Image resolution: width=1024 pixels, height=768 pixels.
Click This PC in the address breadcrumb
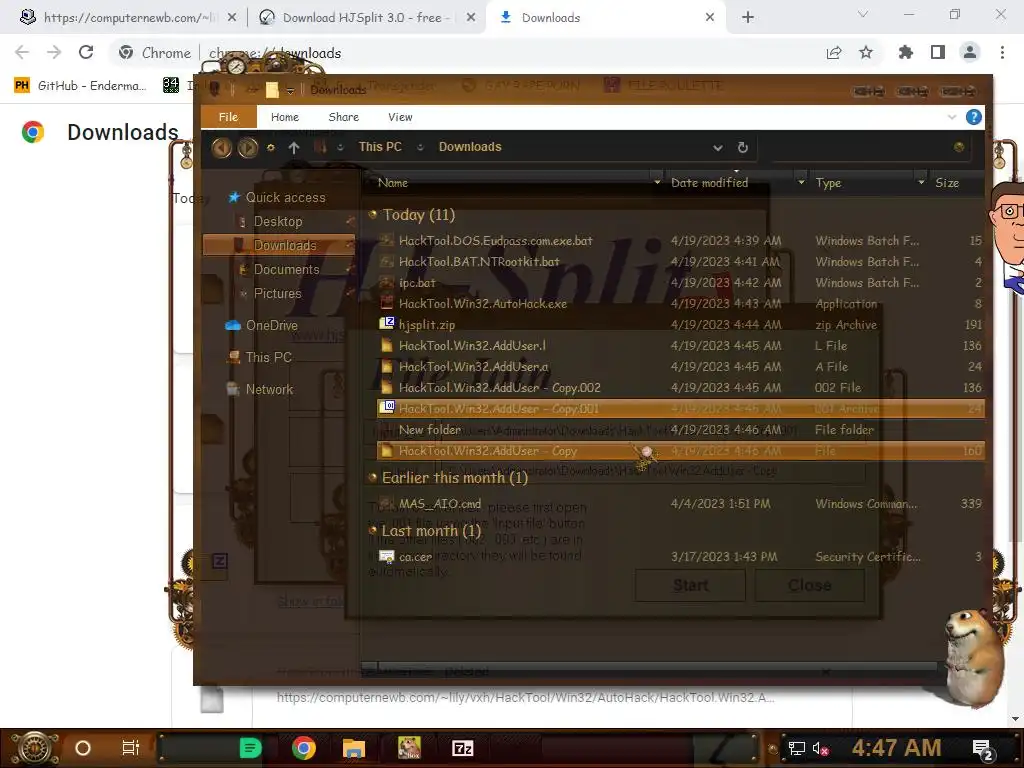[379, 147]
